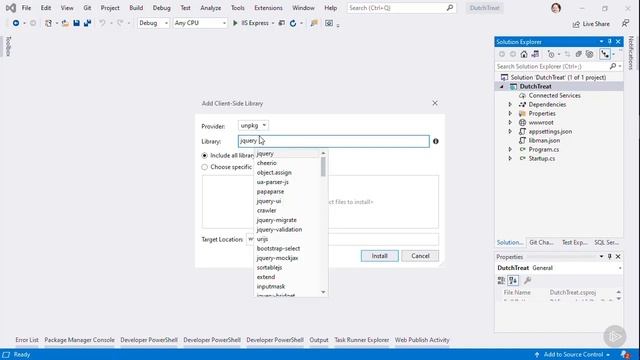Viewport: 640px width, 360px height.
Task: Click the user account avatar
Action: (x=556, y=8)
